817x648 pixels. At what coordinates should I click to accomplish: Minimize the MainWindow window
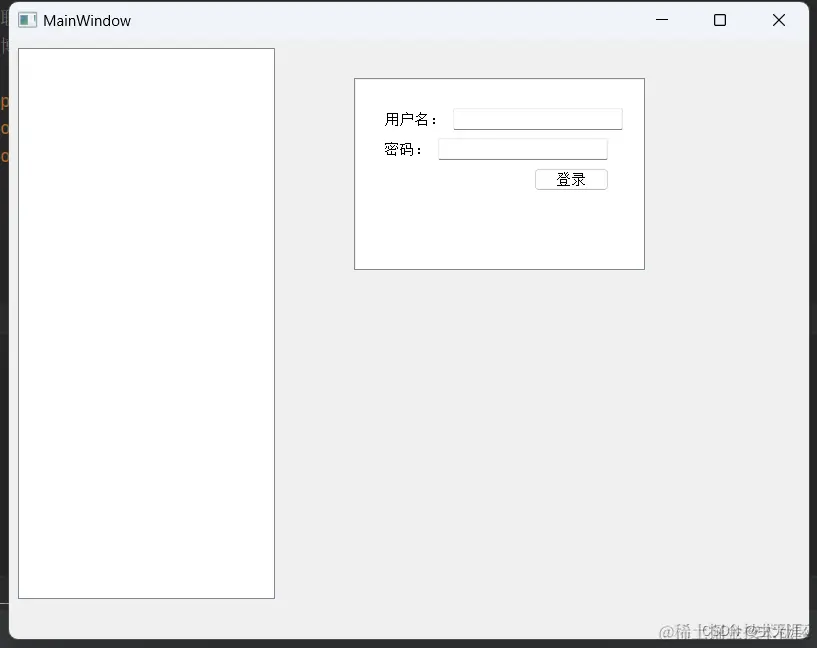click(x=661, y=19)
